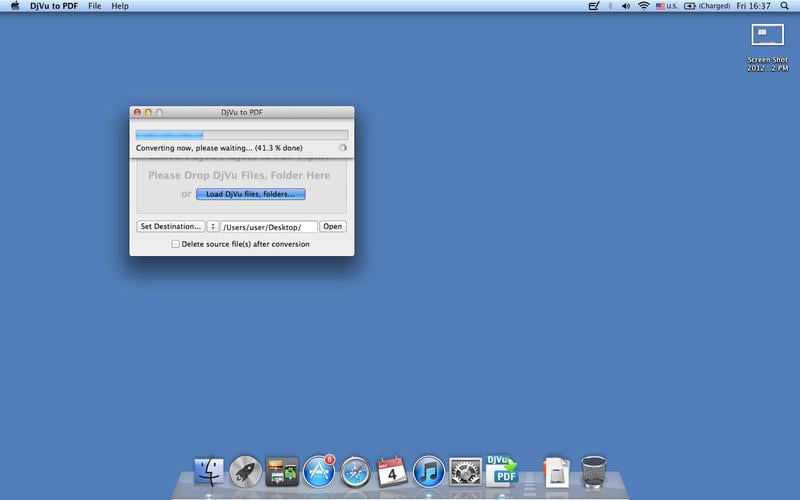Open destination path popup stepper arrows
The width and height of the screenshot is (800, 500).
point(213,227)
